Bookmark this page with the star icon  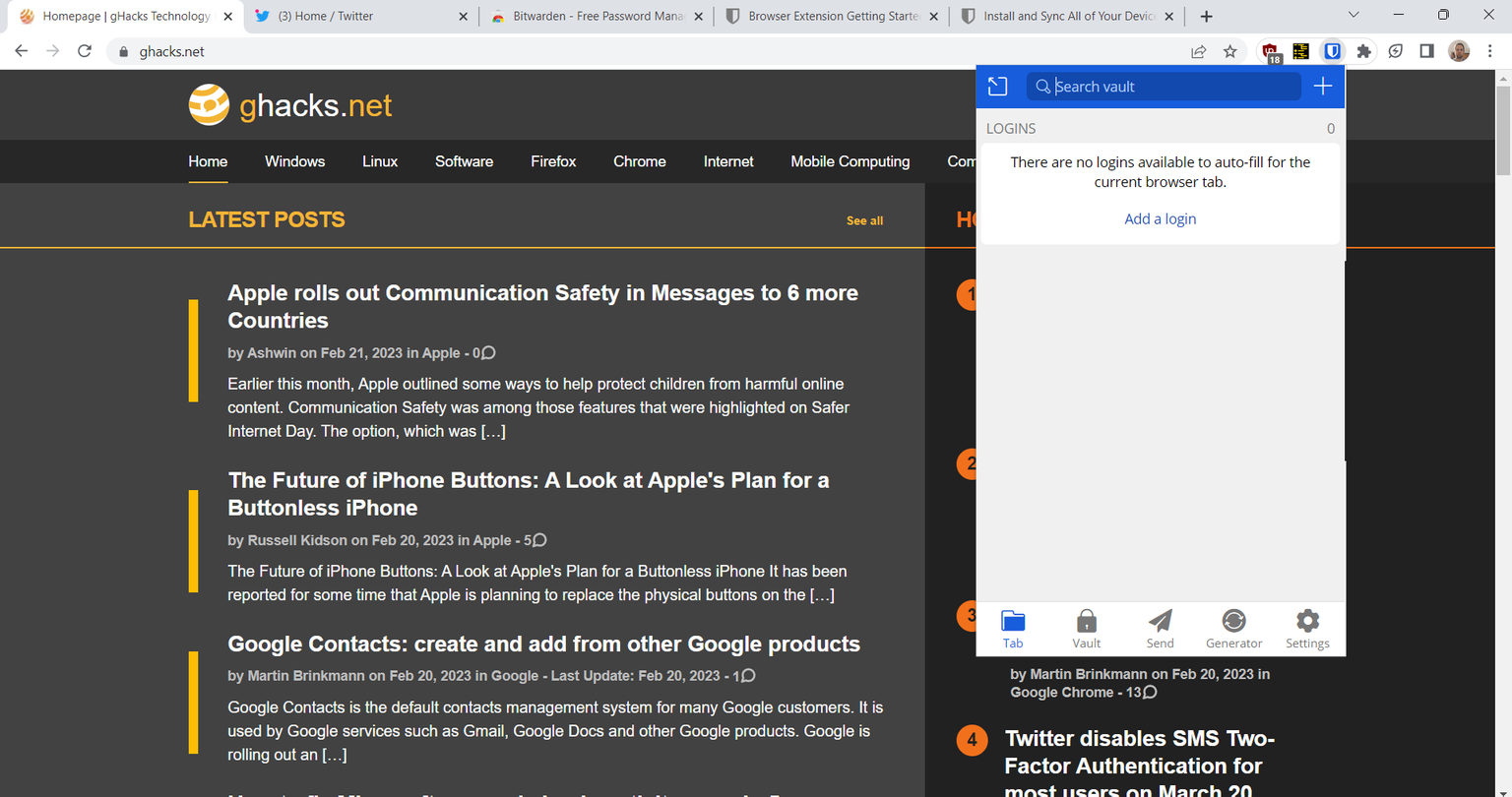pyautogui.click(x=1229, y=51)
